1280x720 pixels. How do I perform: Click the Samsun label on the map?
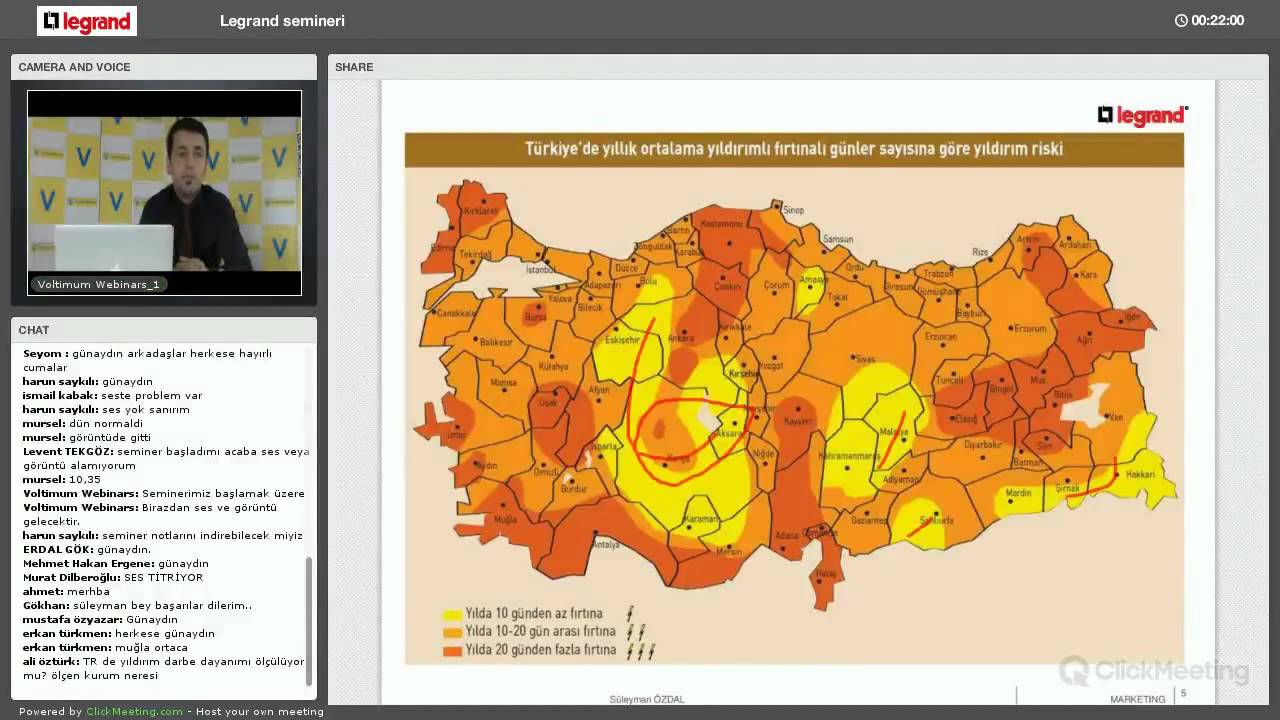pyautogui.click(x=837, y=239)
